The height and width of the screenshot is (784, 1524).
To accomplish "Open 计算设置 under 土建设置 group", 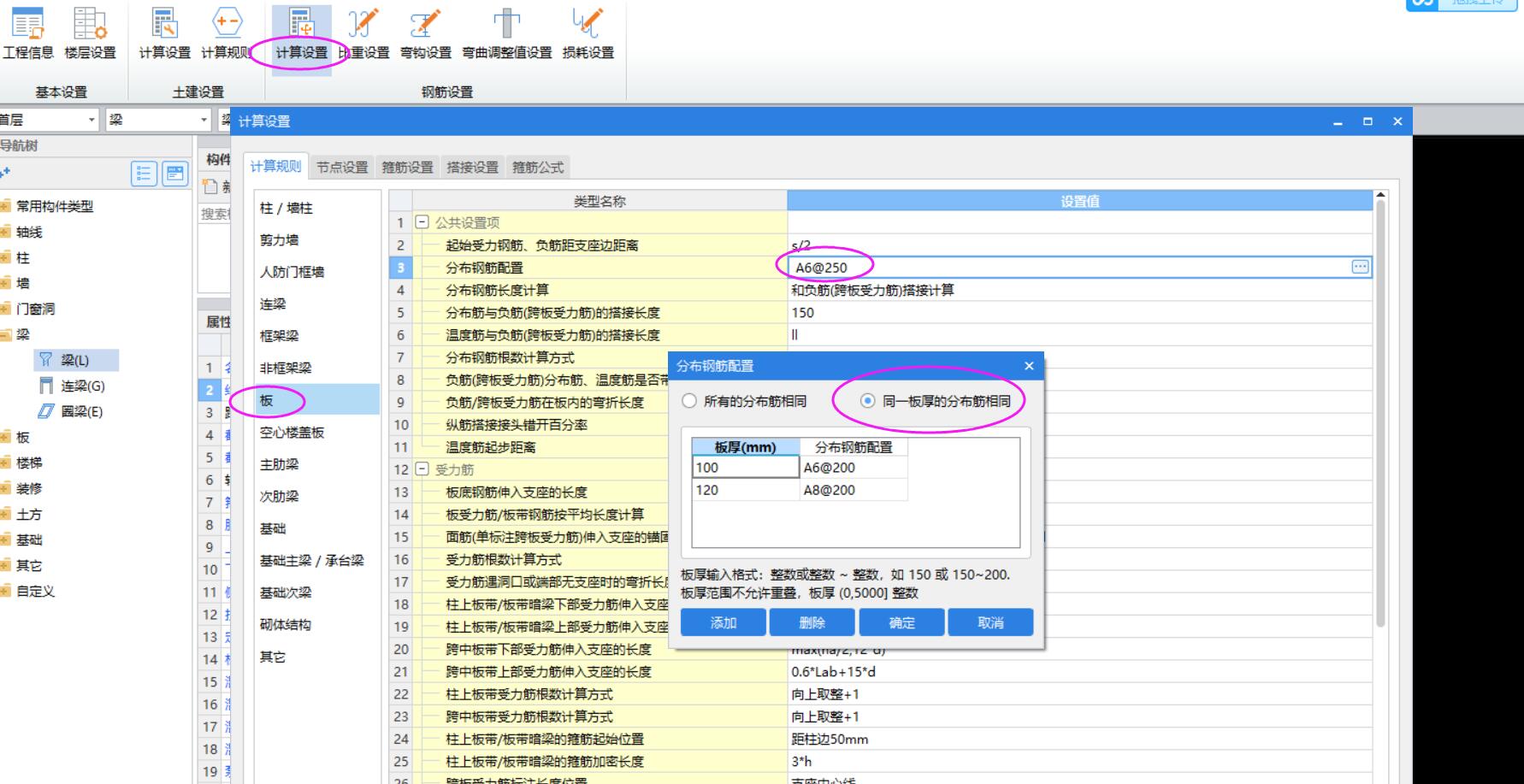I will tap(164, 34).
